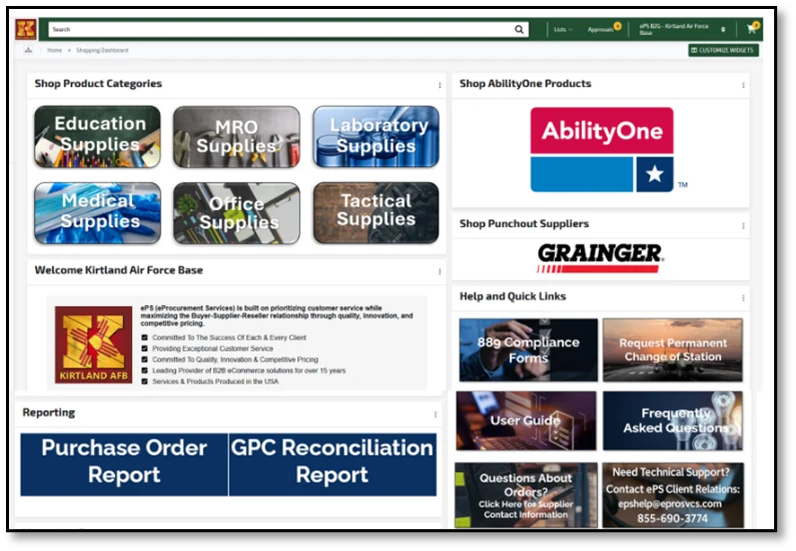Open Shop Punchout Suppliers widget options menu
This screenshot has height=551, width=796.
(x=743, y=225)
